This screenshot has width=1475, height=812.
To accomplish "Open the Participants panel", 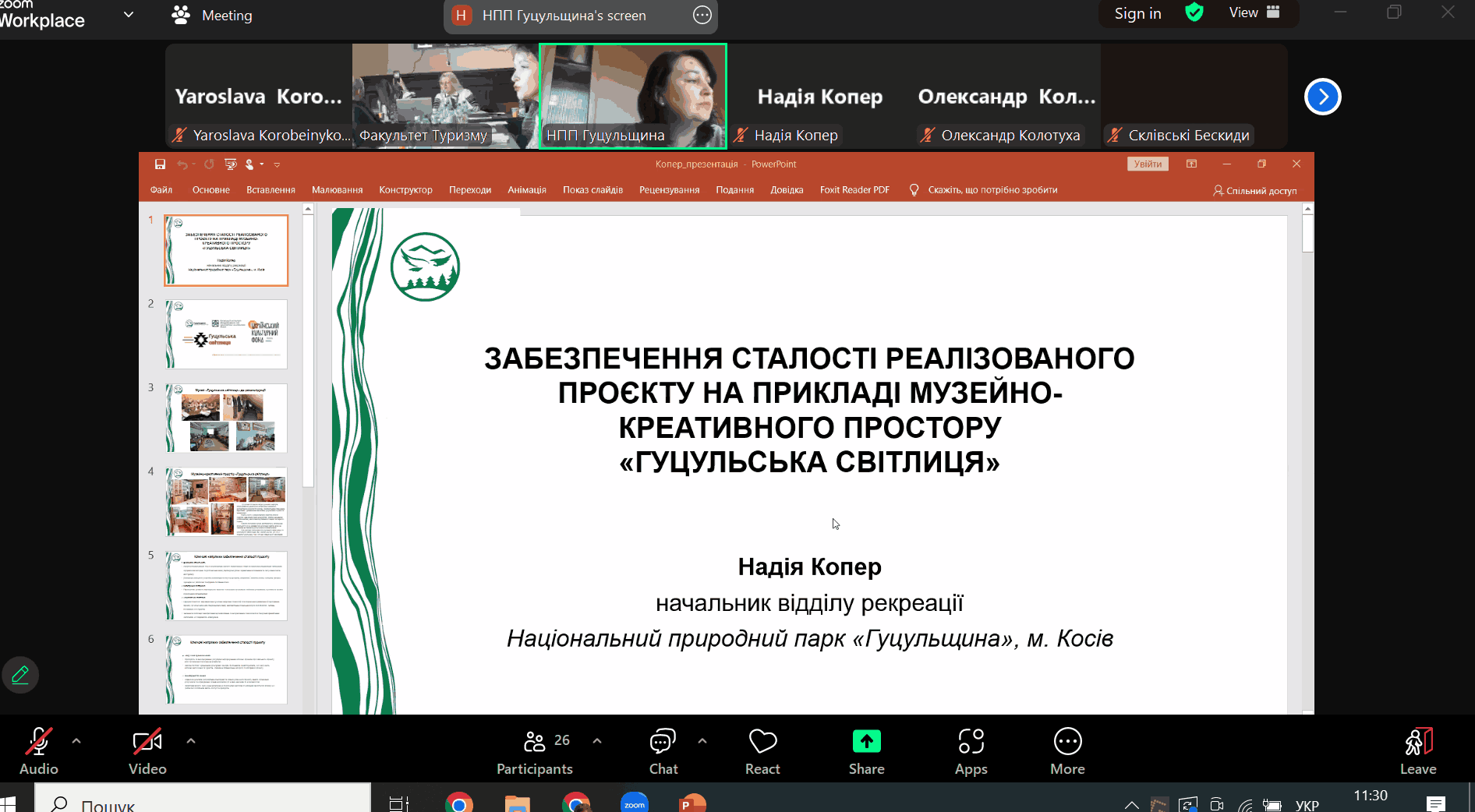I will 535,752.
